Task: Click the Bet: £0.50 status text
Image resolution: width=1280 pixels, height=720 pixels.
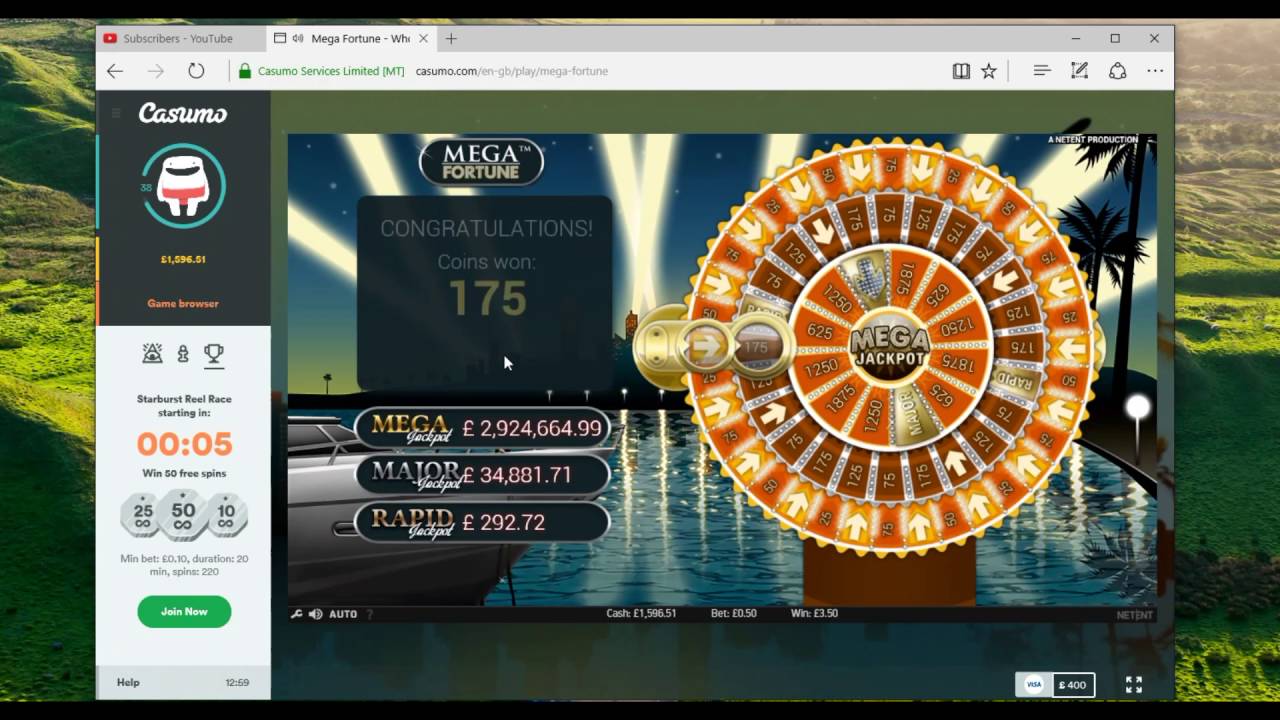Action: (735, 614)
